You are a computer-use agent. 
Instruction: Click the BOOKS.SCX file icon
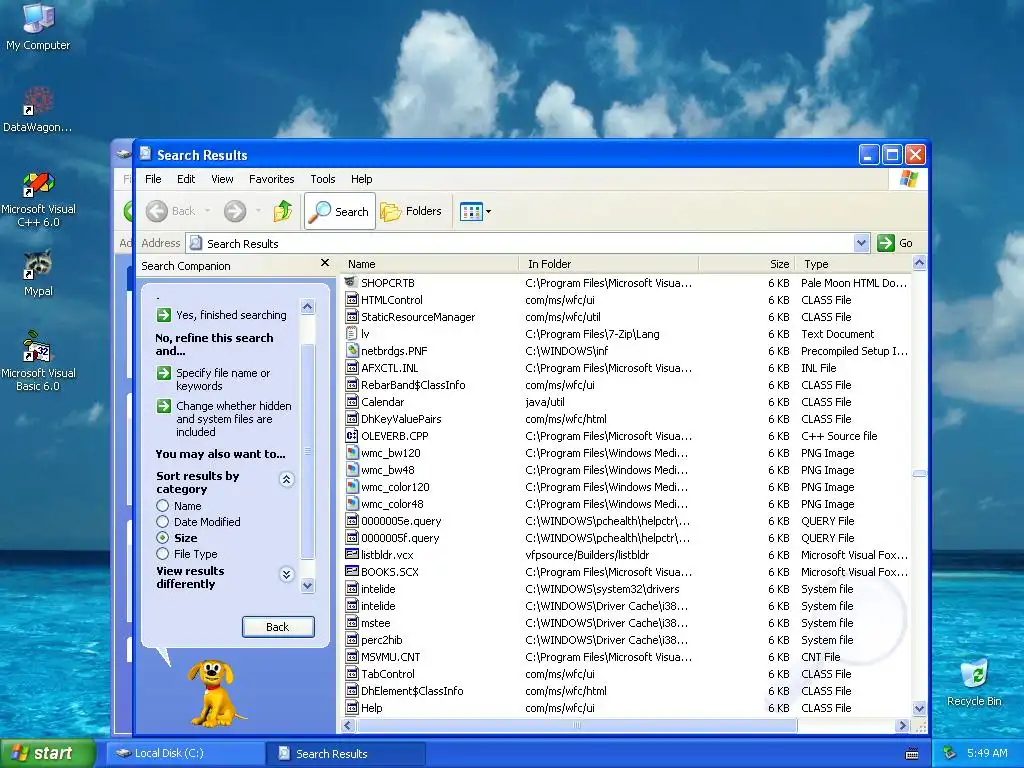pyautogui.click(x=351, y=571)
